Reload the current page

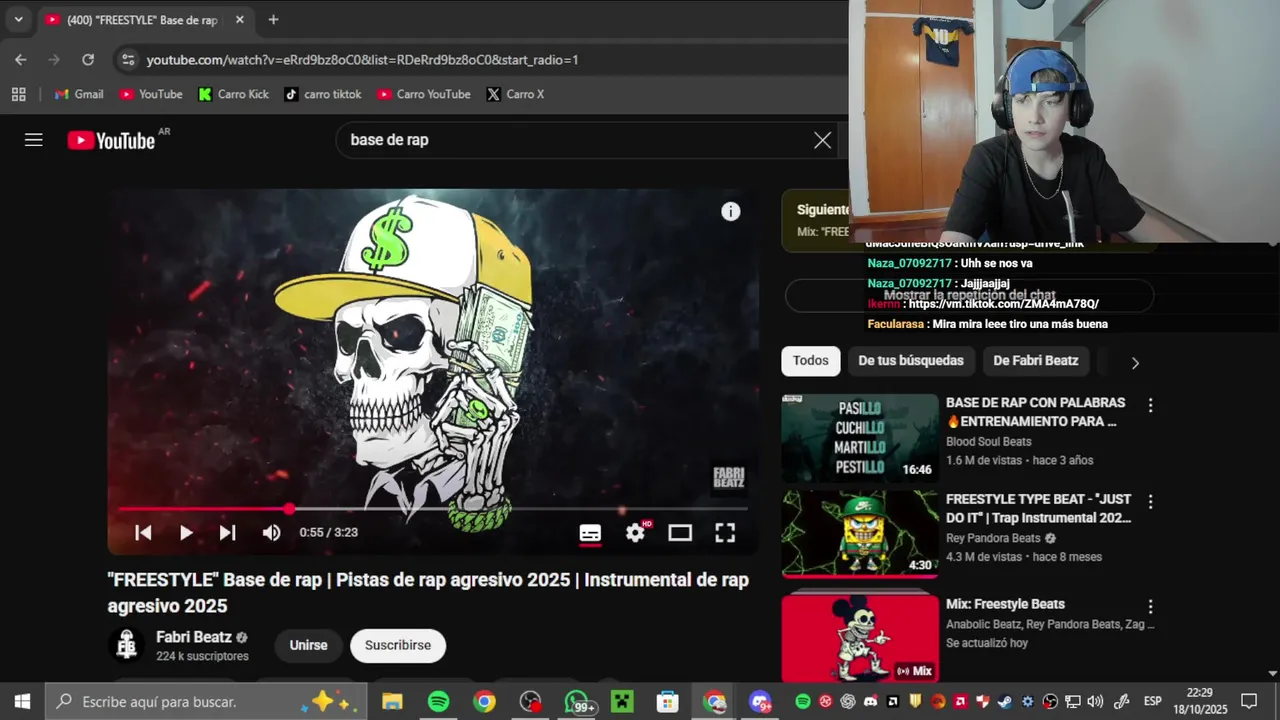pyautogui.click(x=88, y=60)
